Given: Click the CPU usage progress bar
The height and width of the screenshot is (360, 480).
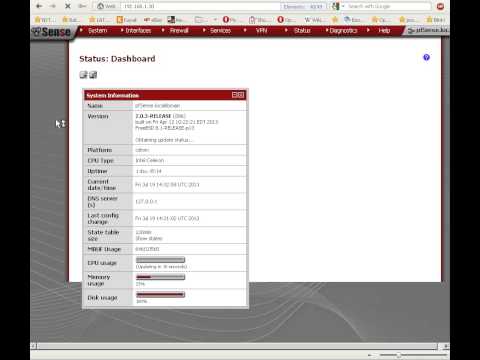Looking at the screenshot, I should (160, 260).
